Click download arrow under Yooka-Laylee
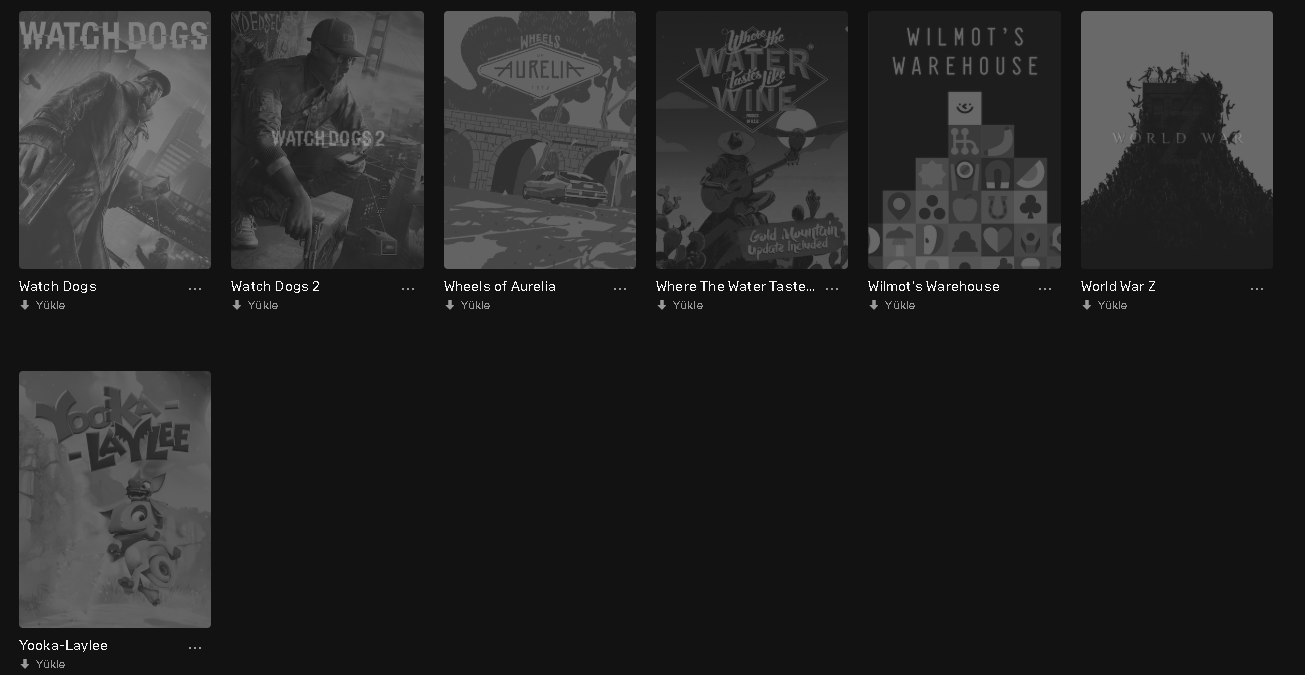 [25, 664]
